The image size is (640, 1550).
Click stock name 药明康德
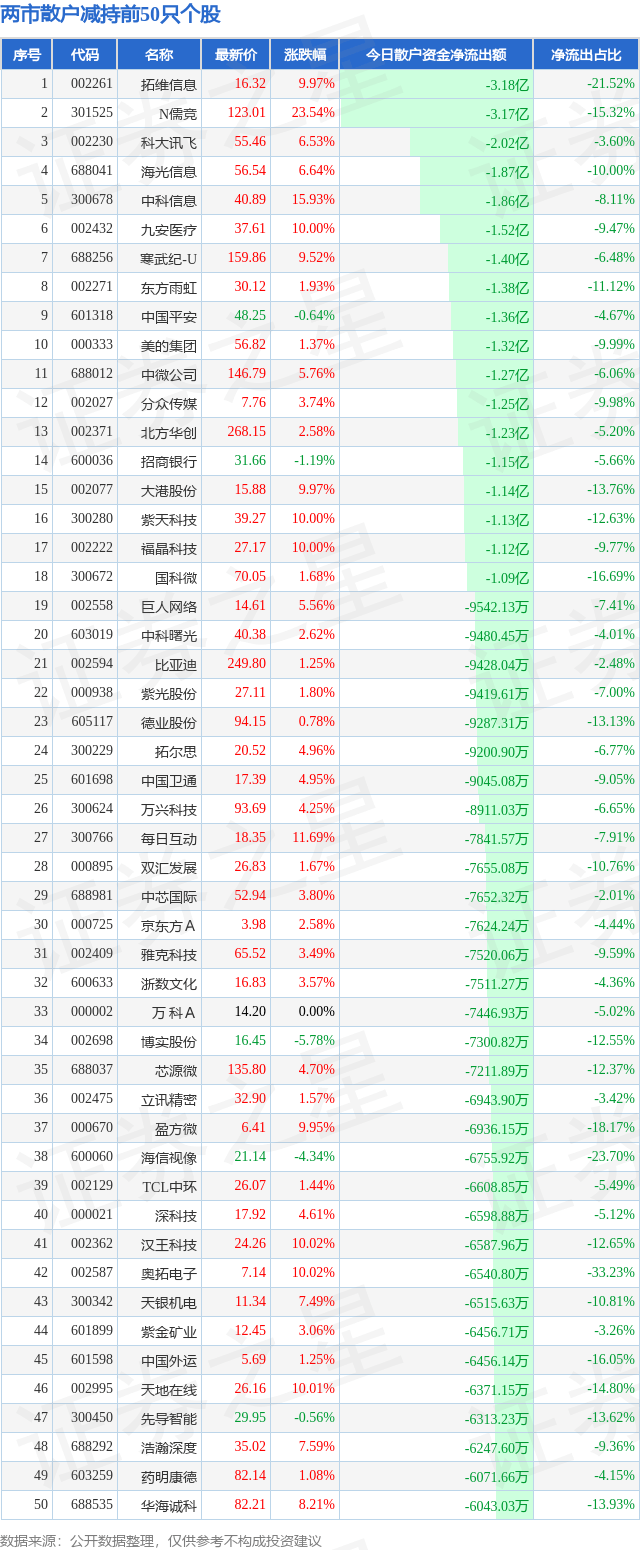[x=169, y=1476]
